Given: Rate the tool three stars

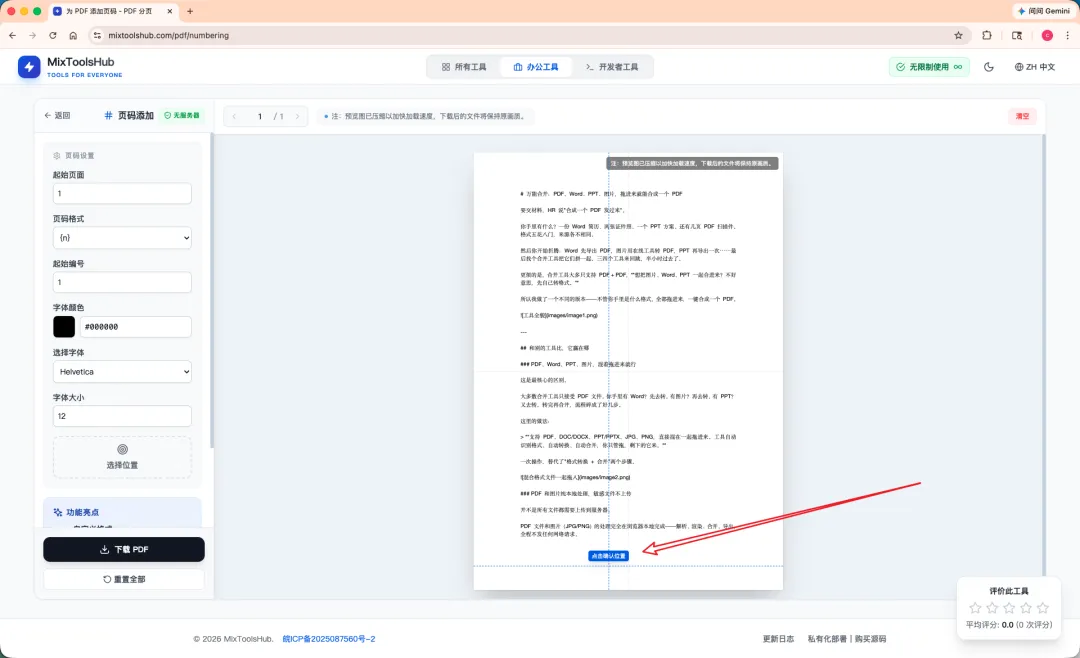Looking at the screenshot, I should pyautogui.click(x=1009, y=608).
